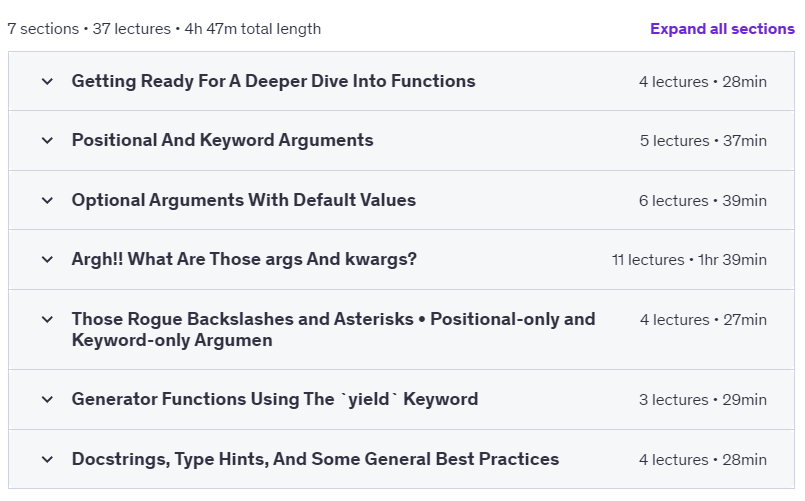The image size is (805, 501).
Task: Click the 7 sections • 37 lectures summary text
Action: click(x=164, y=29)
